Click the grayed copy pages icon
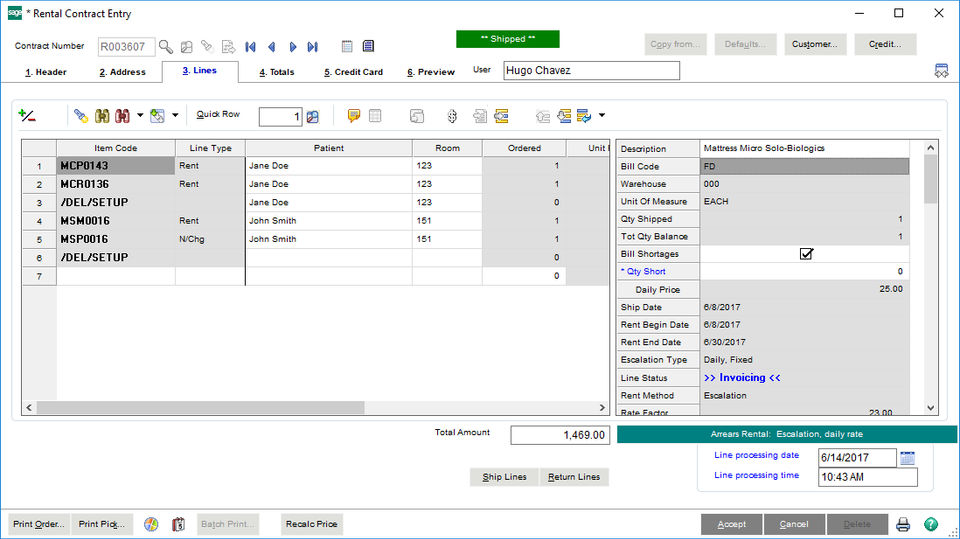This screenshot has height=539, width=960. tap(417, 116)
